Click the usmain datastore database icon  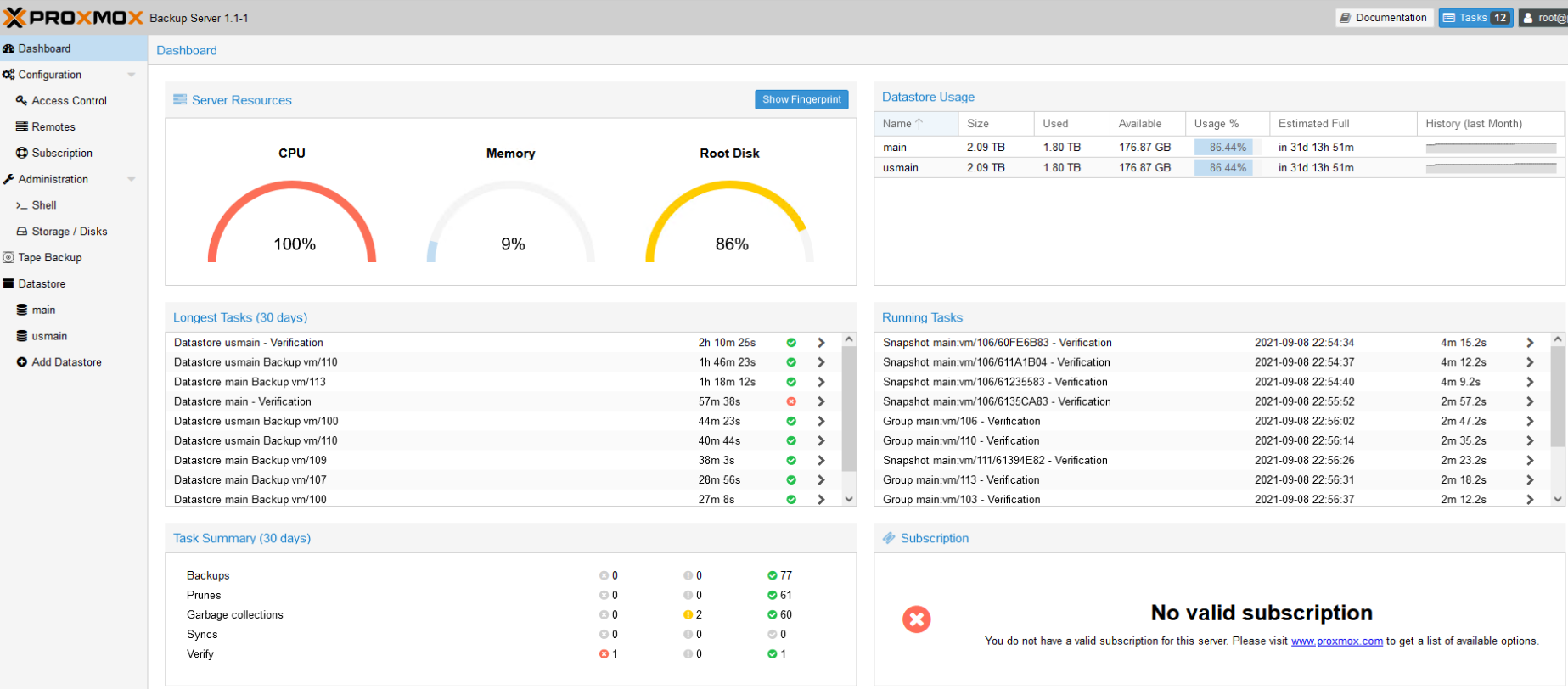(x=22, y=336)
